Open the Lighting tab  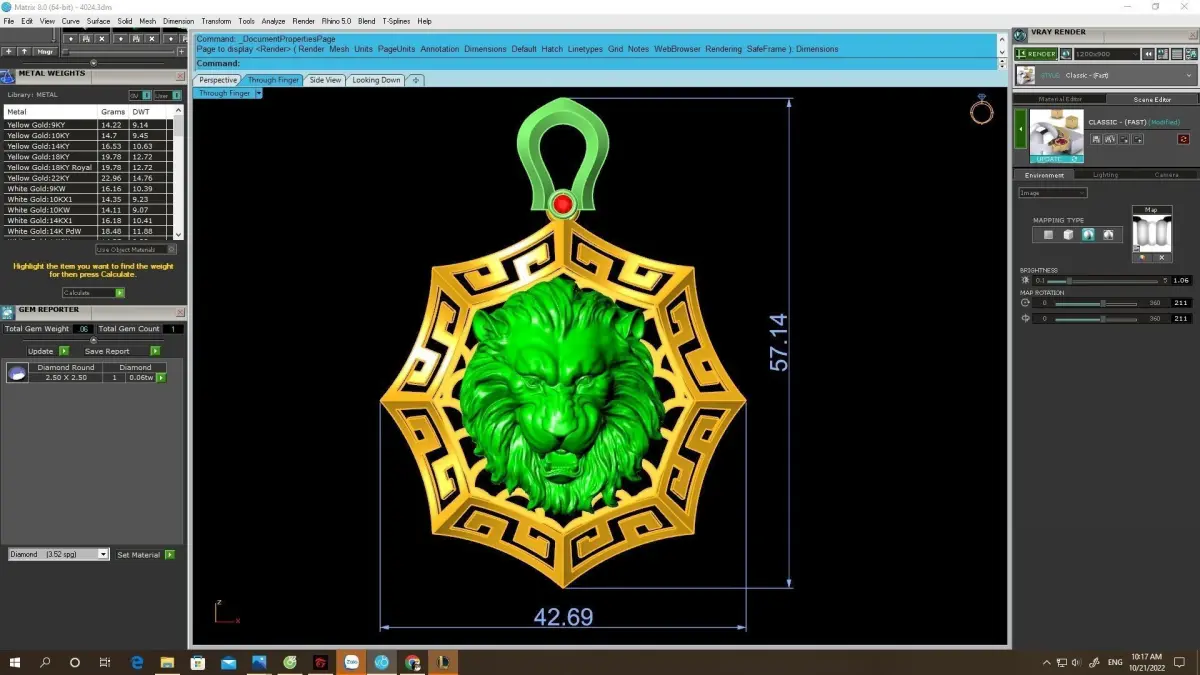(1105, 174)
